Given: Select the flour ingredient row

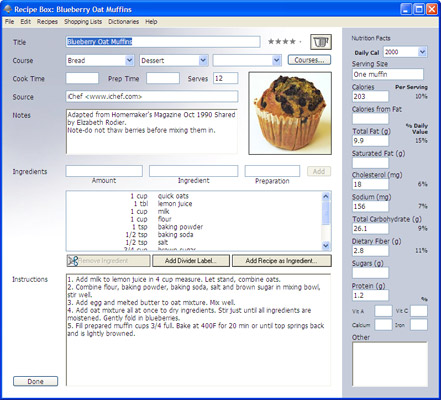Looking at the screenshot, I should [x=194, y=219].
